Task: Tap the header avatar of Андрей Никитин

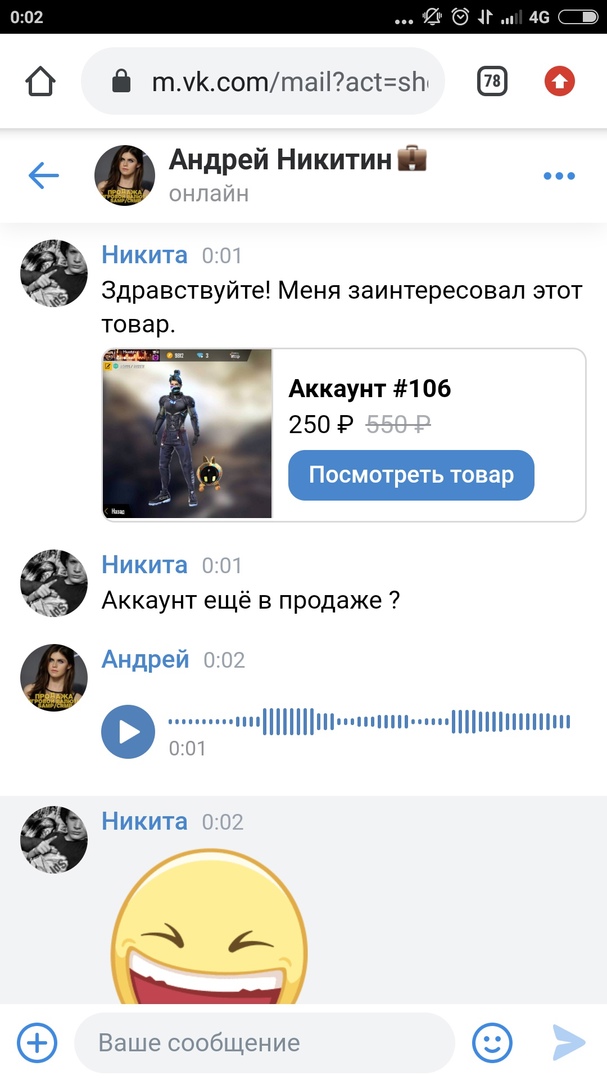Action: pos(124,176)
